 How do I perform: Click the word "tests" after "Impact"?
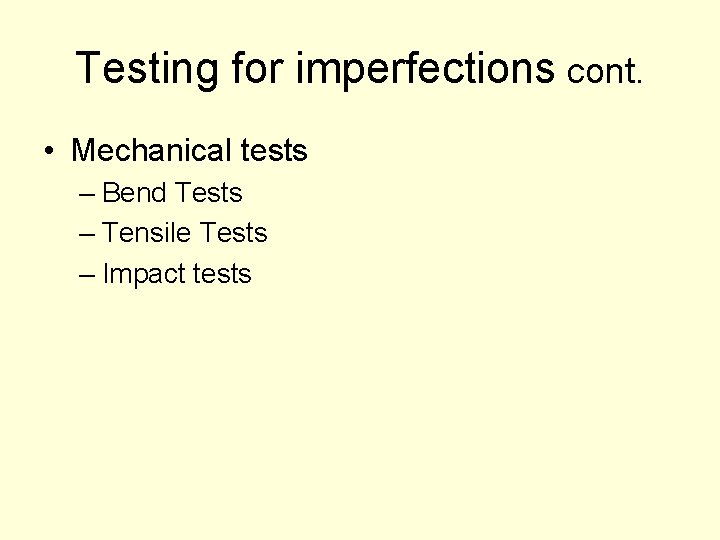pyautogui.click(x=222, y=274)
